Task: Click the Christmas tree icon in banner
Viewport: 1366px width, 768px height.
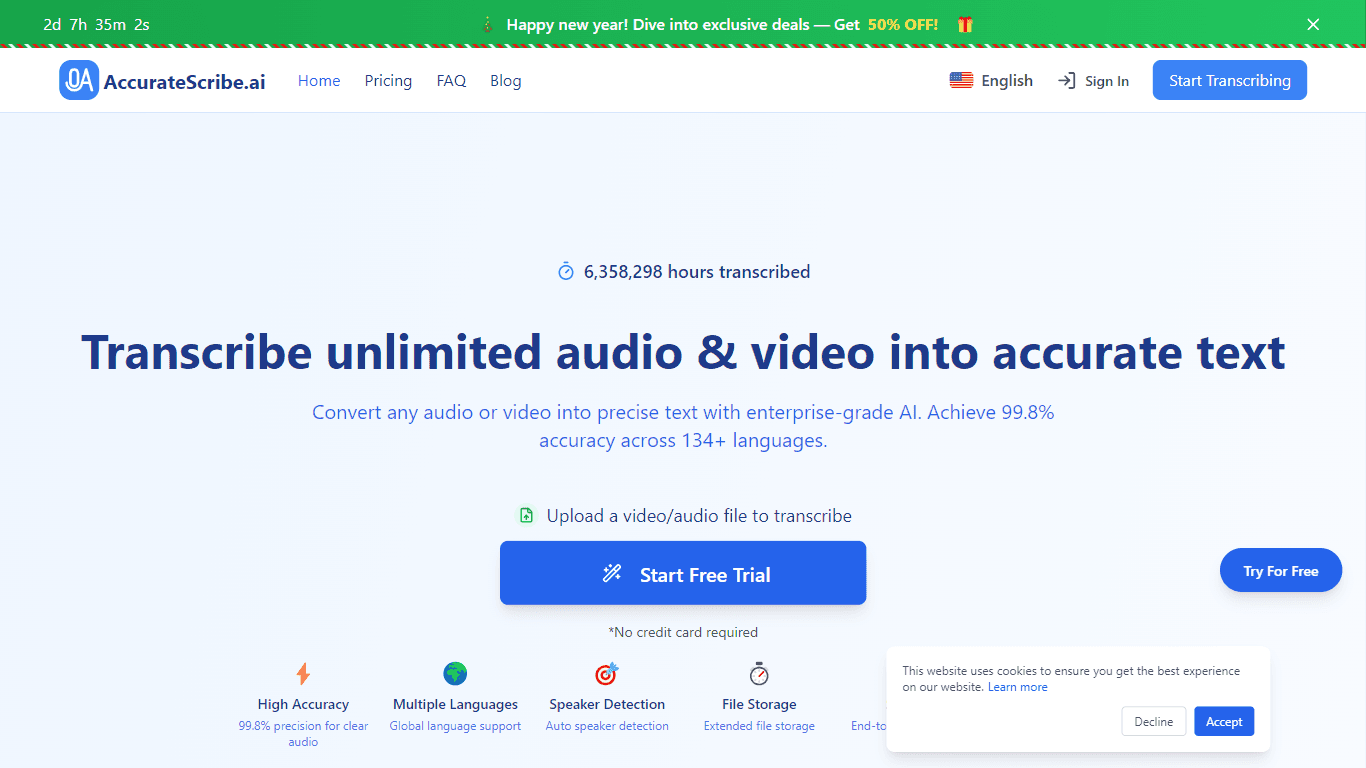Action: click(487, 24)
